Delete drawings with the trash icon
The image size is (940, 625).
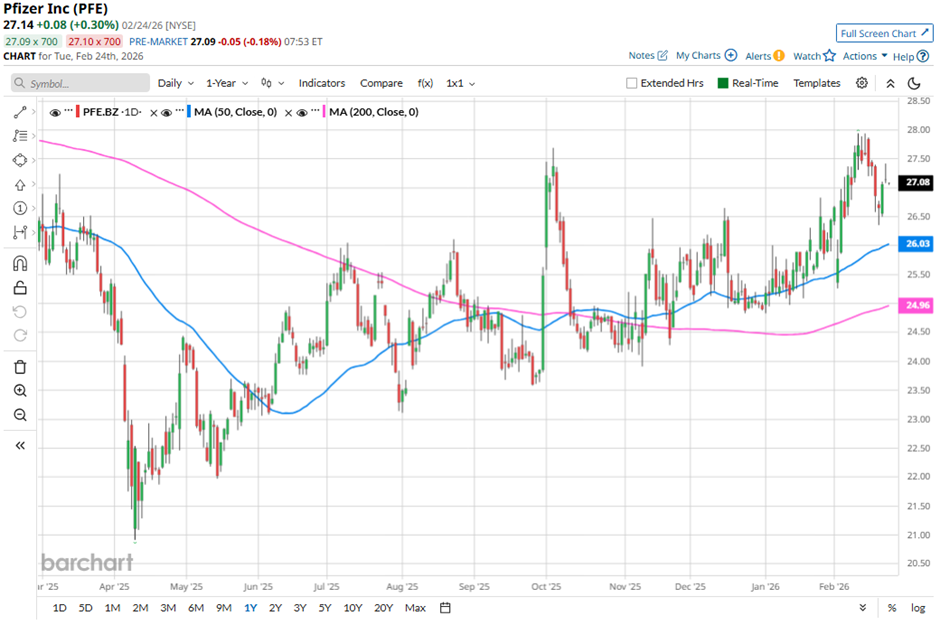tap(20, 367)
